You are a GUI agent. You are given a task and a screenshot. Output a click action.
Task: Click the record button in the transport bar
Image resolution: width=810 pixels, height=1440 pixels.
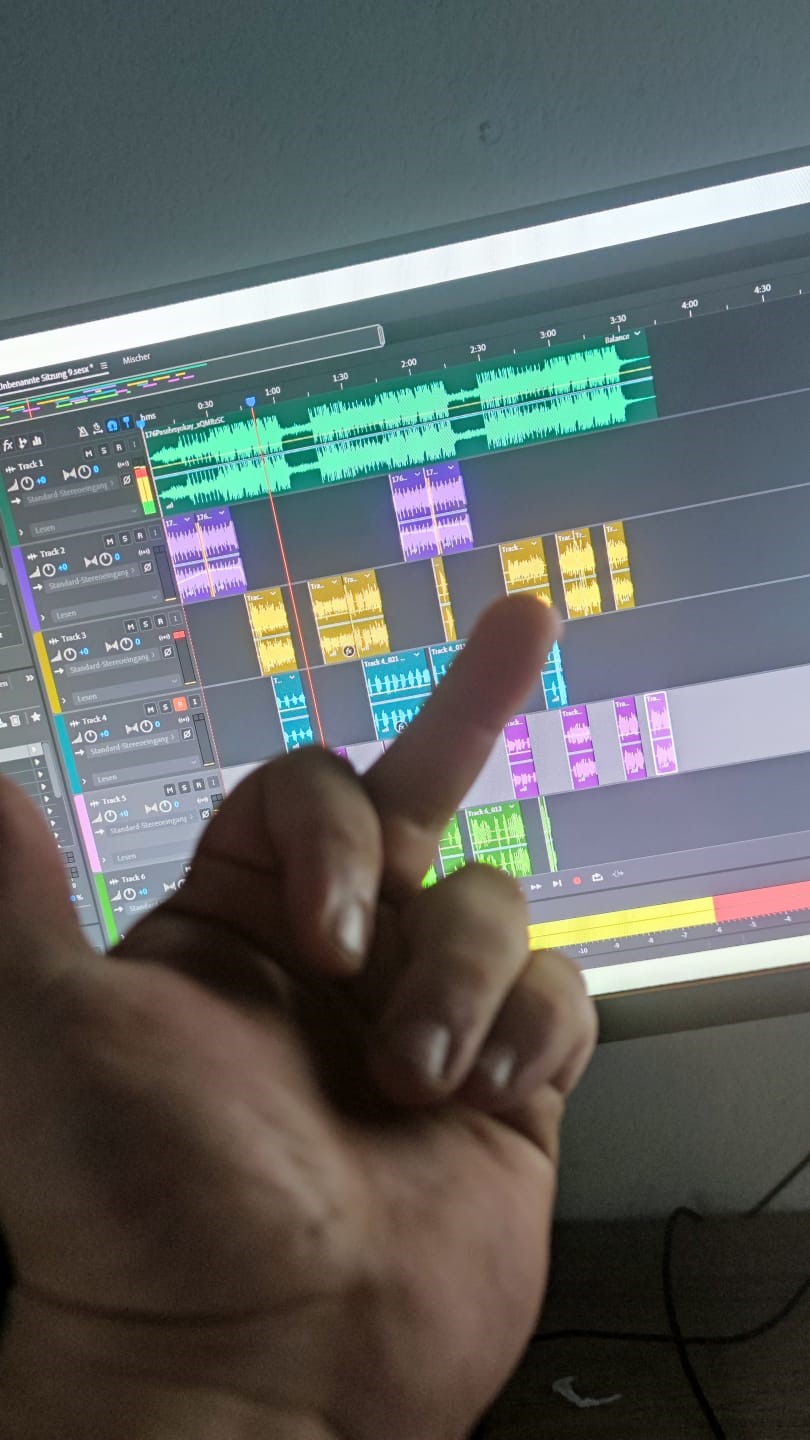click(577, 881)
